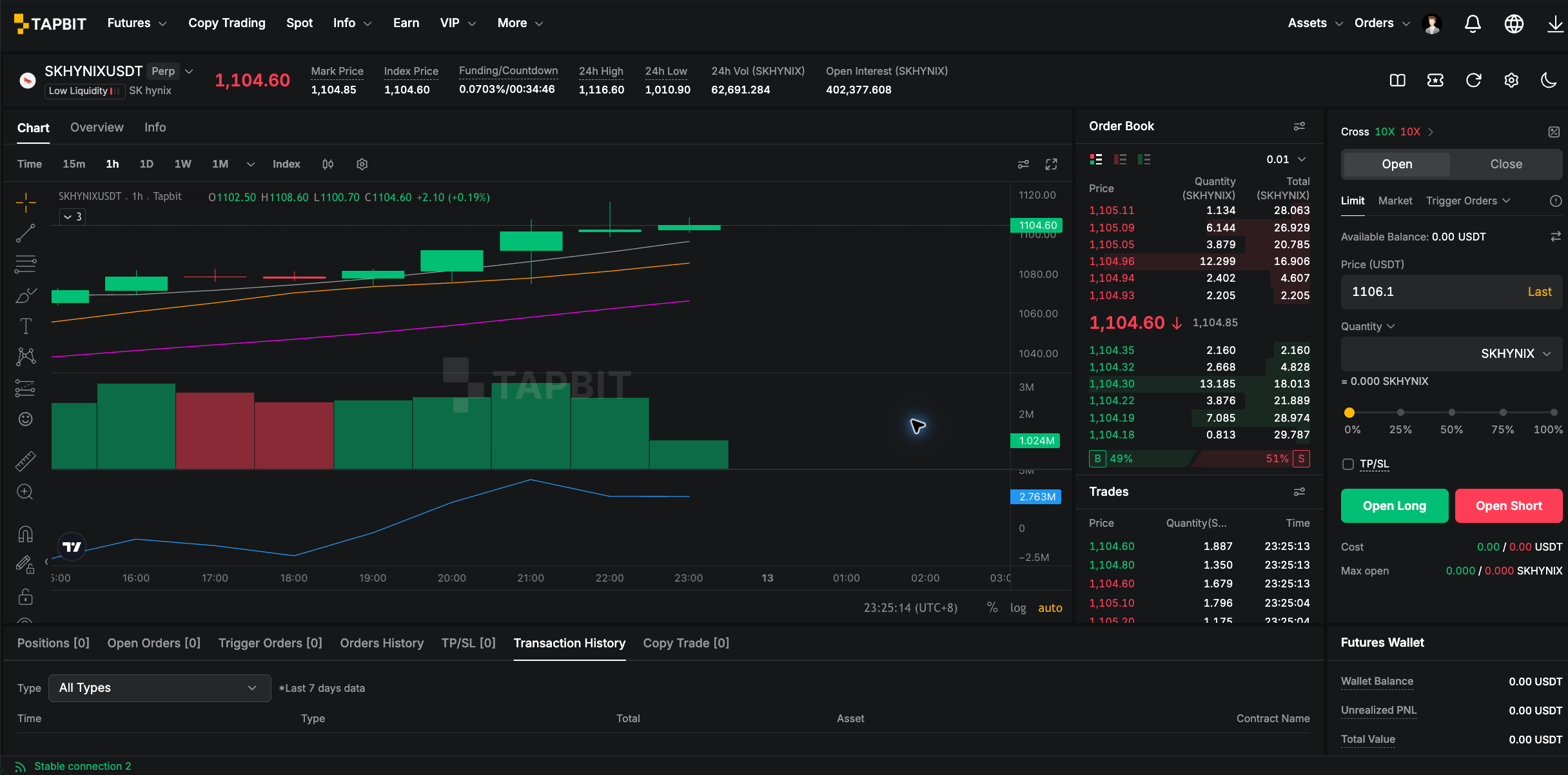The image size is (1568, 775).
Task: Toggle the auto scale option
Action: tap(1050, 608)
